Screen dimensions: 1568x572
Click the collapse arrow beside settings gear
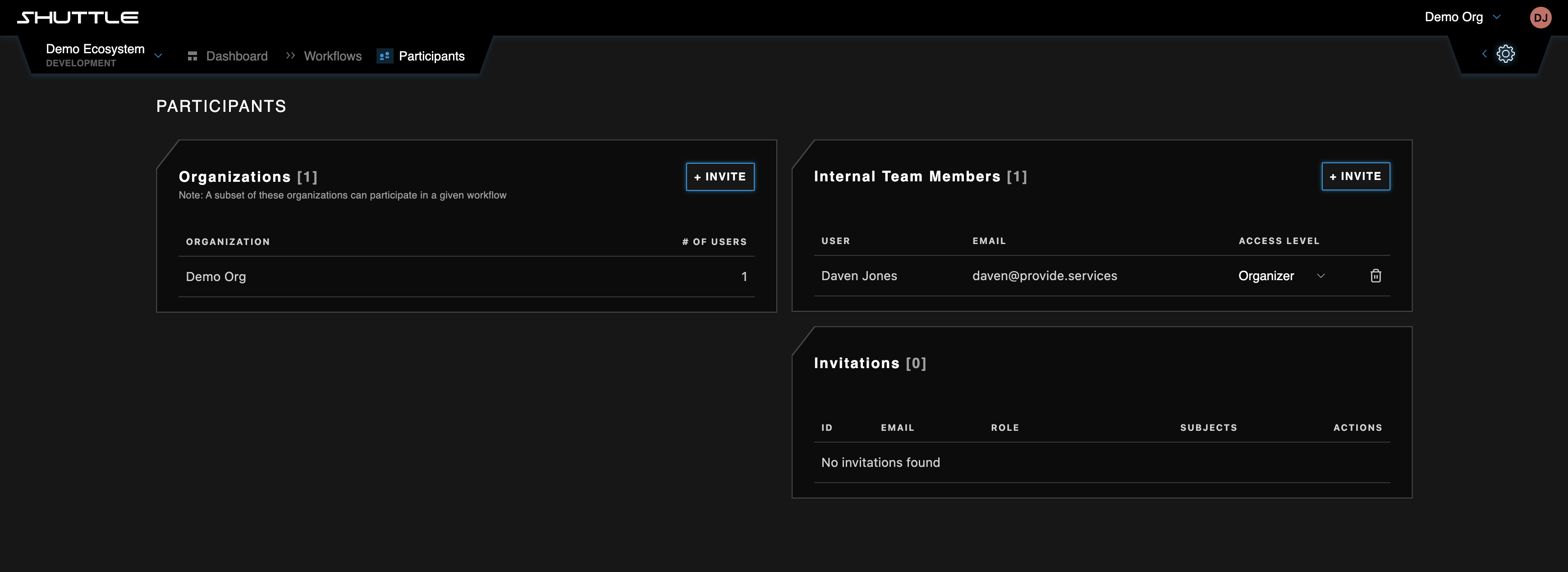[1484, 54]
